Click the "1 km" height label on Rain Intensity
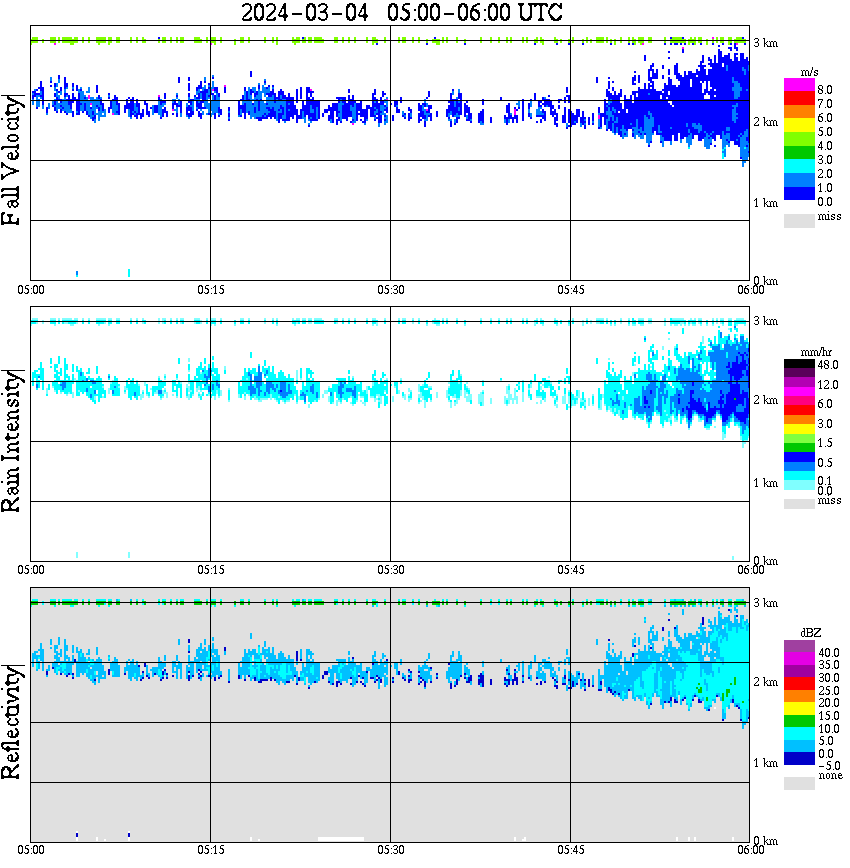Screen dimensions: 850x868 tap(765, 483)
